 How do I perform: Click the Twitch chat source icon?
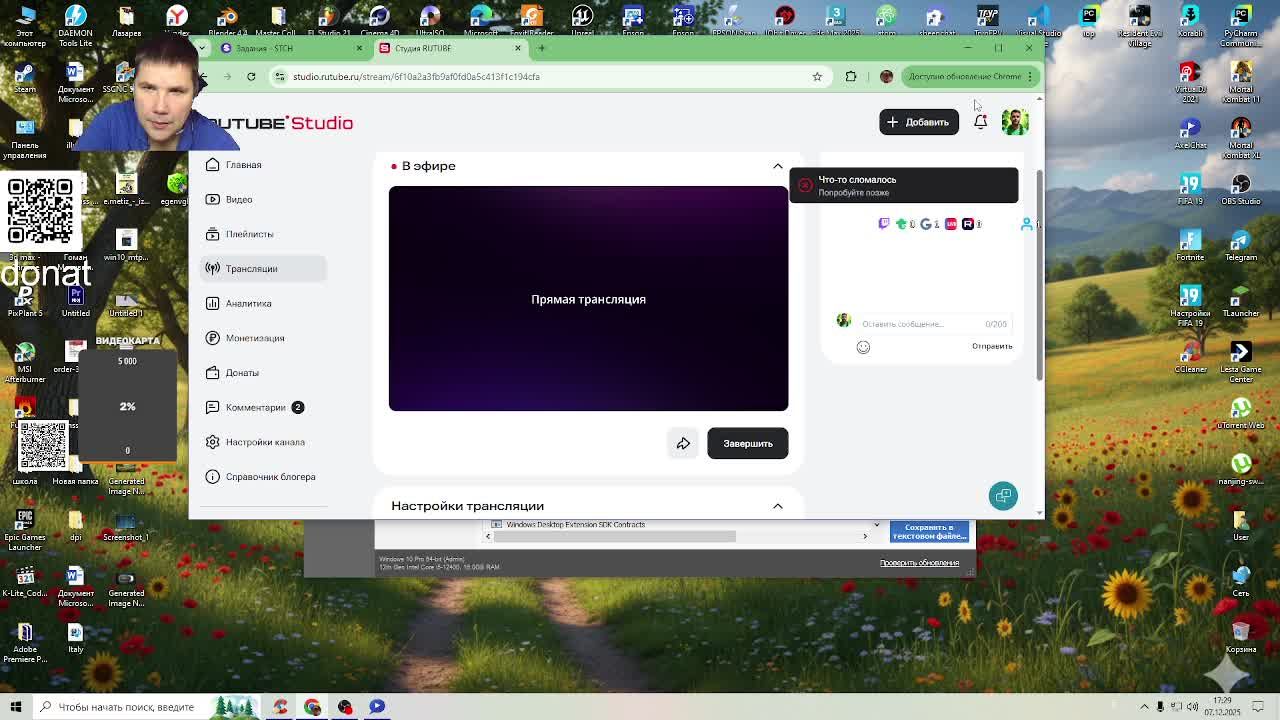point(883,224)
